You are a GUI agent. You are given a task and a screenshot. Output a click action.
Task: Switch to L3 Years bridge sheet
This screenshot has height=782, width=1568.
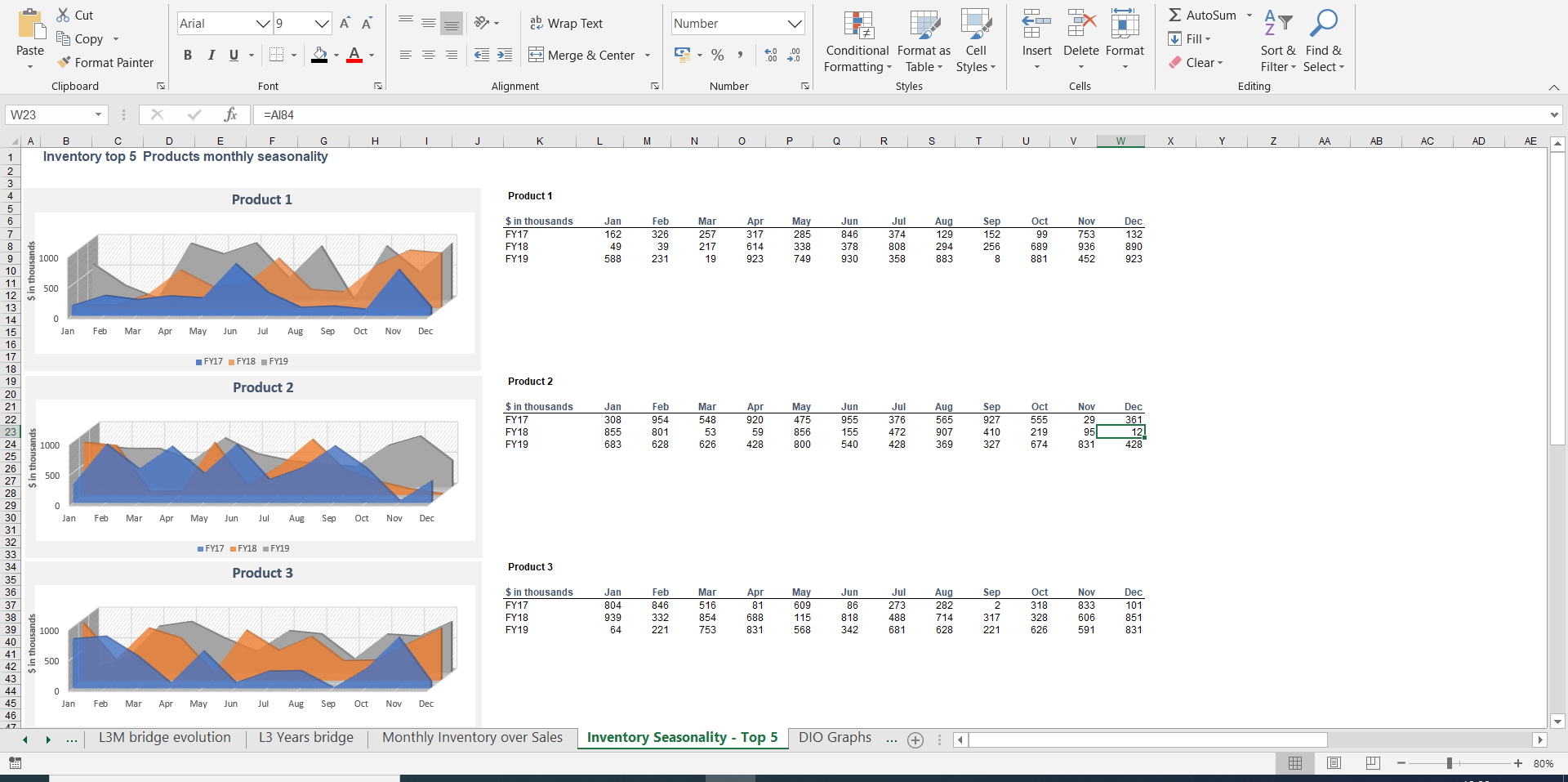pos(306,737)
